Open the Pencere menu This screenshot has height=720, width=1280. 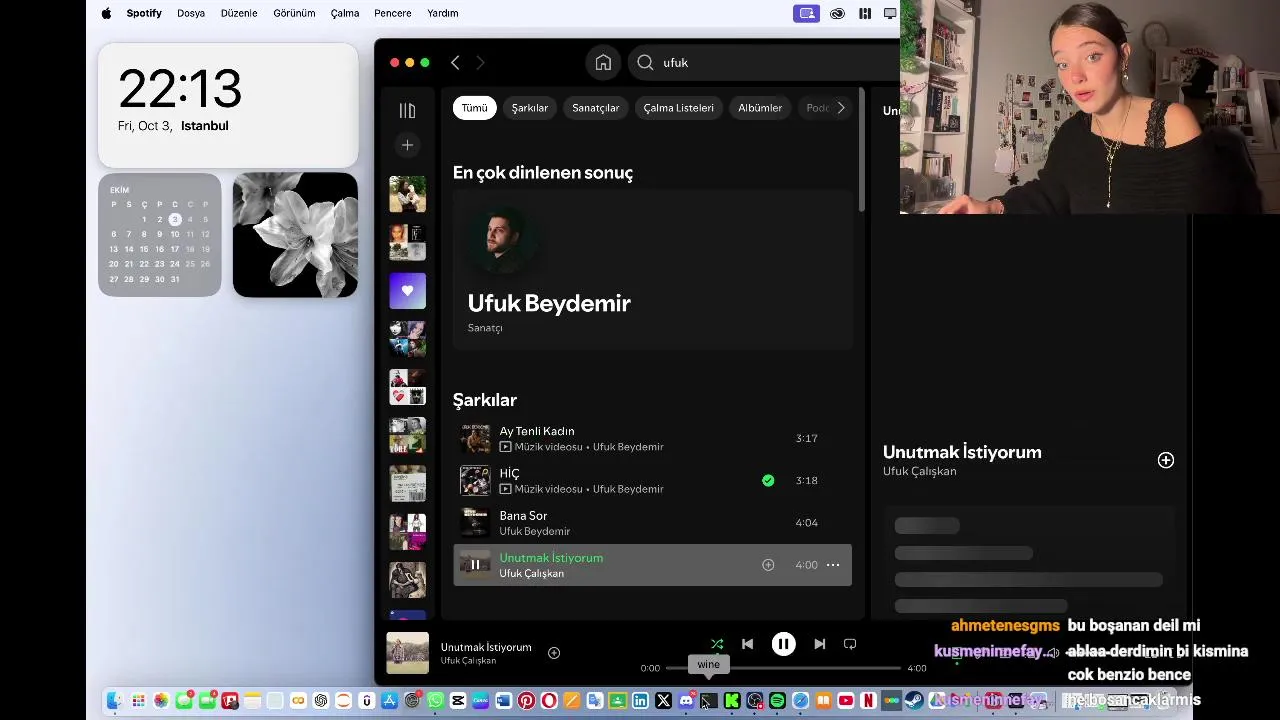[x=392, y=13]
